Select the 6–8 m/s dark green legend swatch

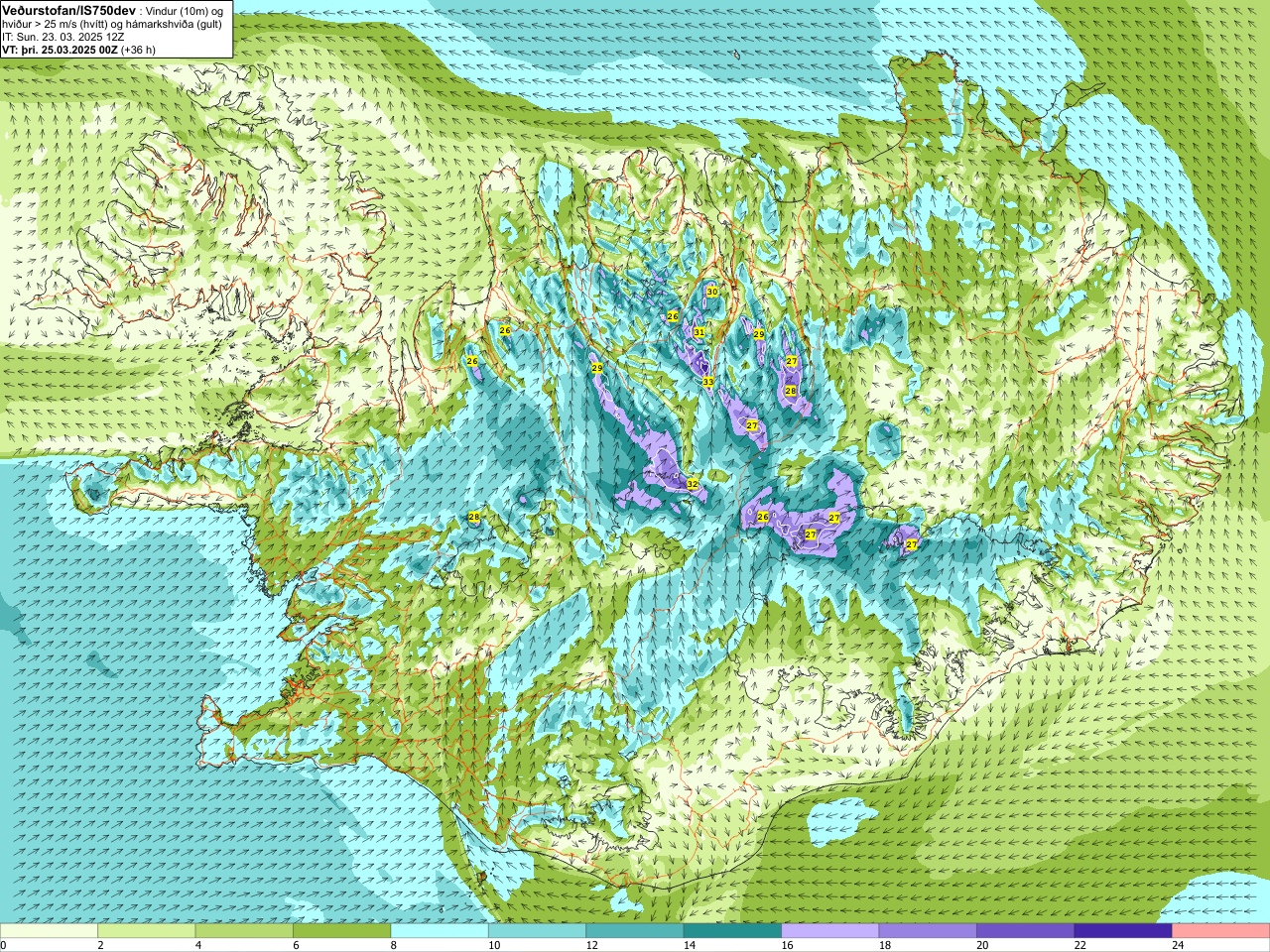pyautogui.click(x=342, y=931)
